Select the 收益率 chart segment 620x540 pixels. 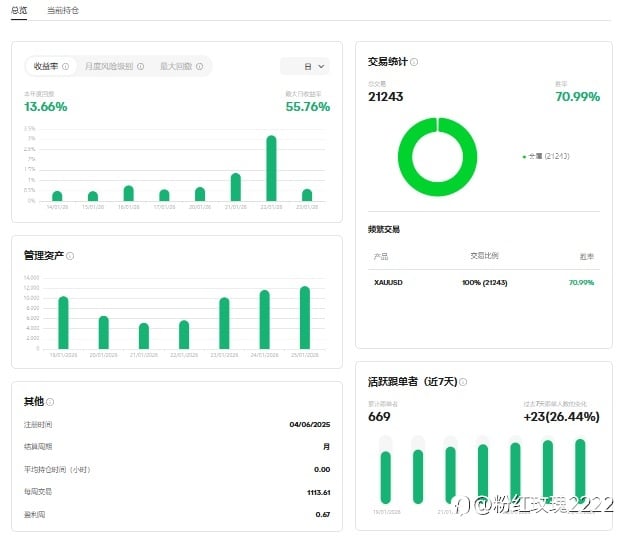pyautogui.click(x=51, y=66)
